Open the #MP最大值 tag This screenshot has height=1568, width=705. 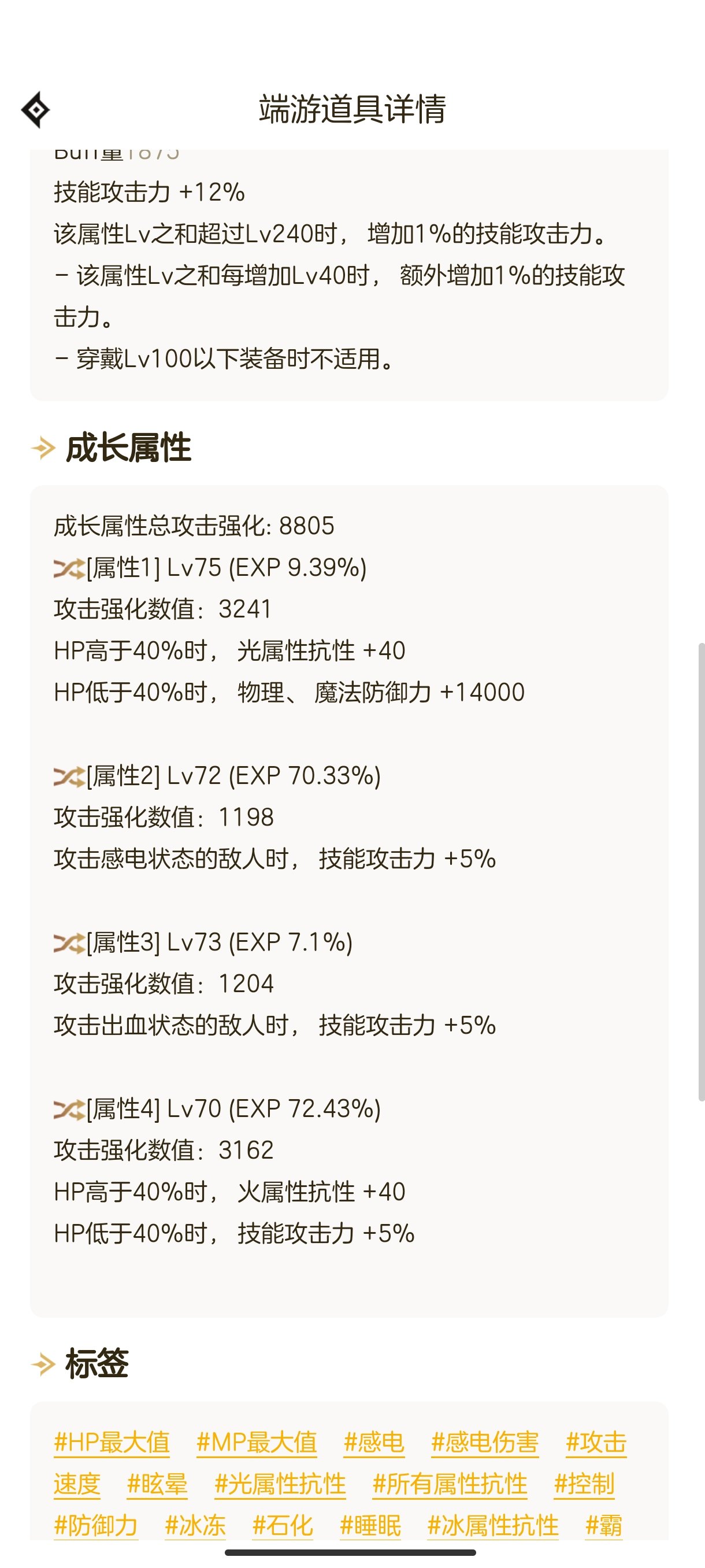coord(257,1443)
